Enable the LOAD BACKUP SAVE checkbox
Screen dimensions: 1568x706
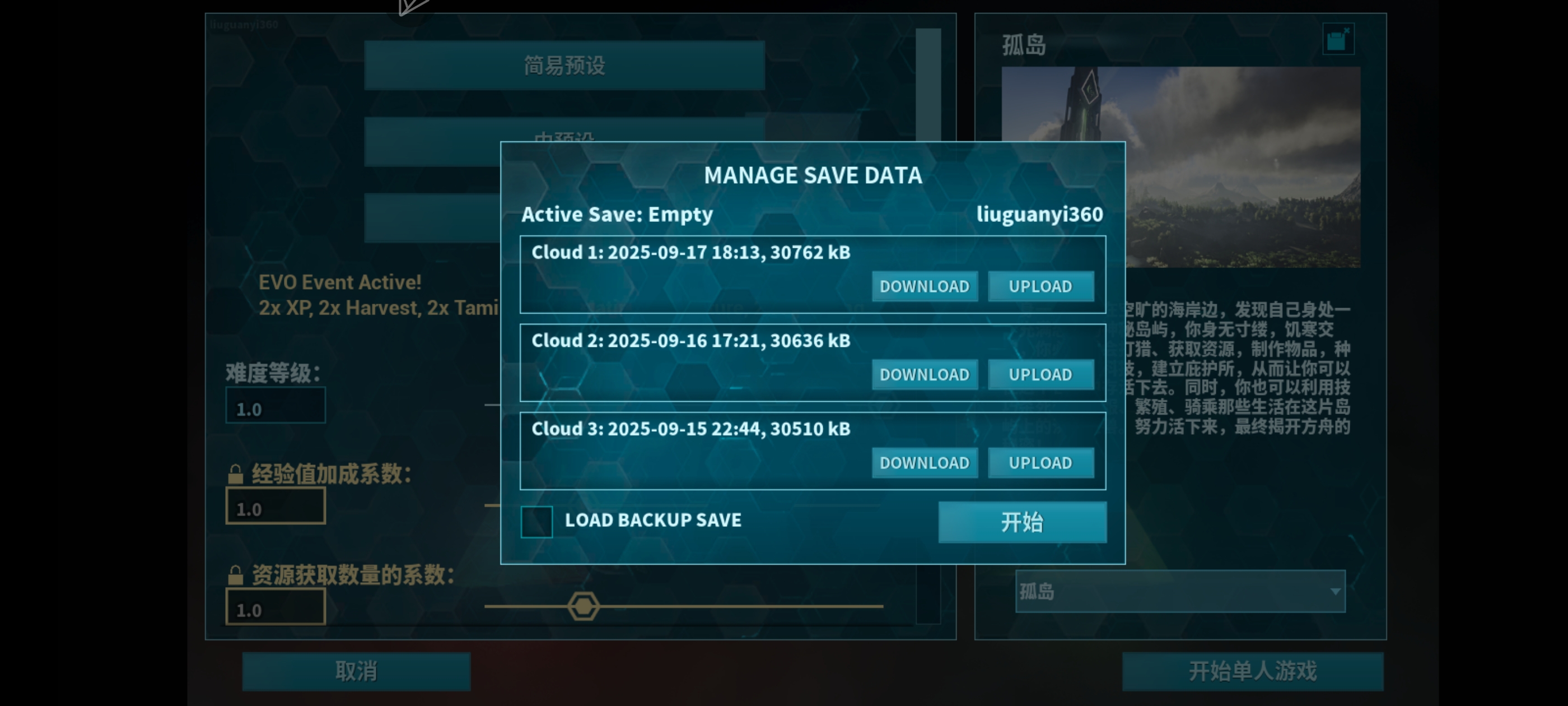coord(537,522)
